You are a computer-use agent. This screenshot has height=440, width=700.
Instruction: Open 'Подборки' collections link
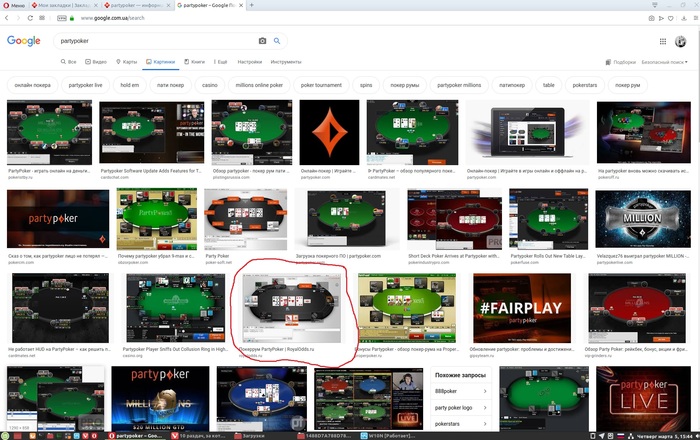click(621, 62)
